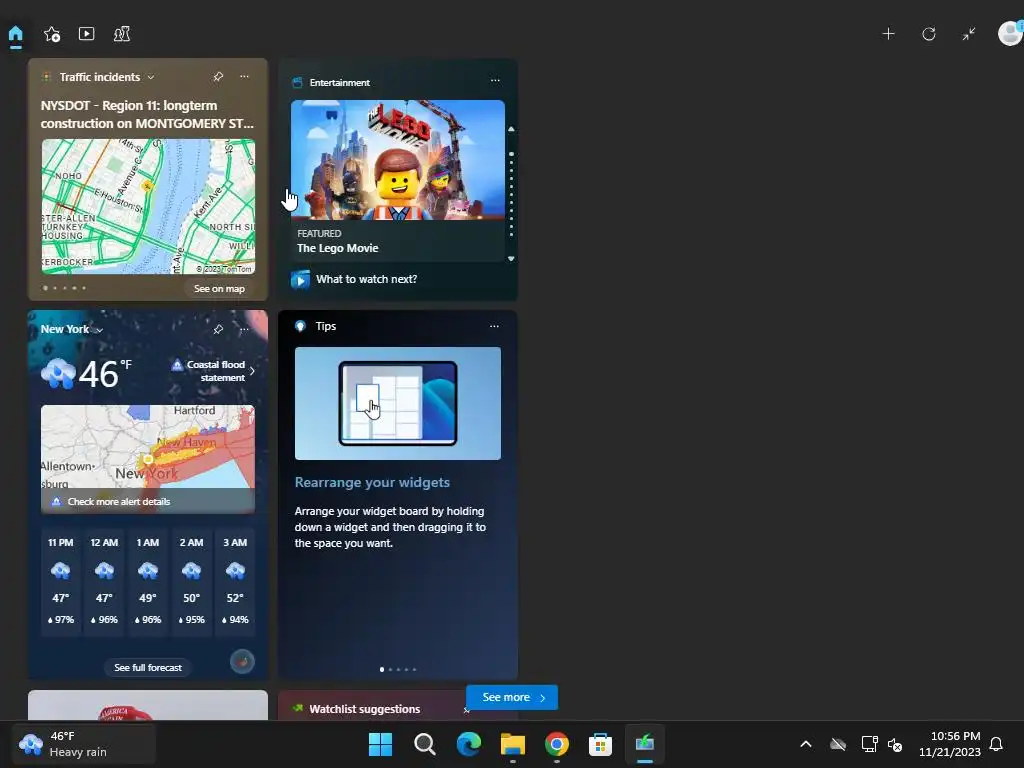Click the round icon beside See full forecast
Viewport: 1024px width, 768px height.
tap(242, 662)
